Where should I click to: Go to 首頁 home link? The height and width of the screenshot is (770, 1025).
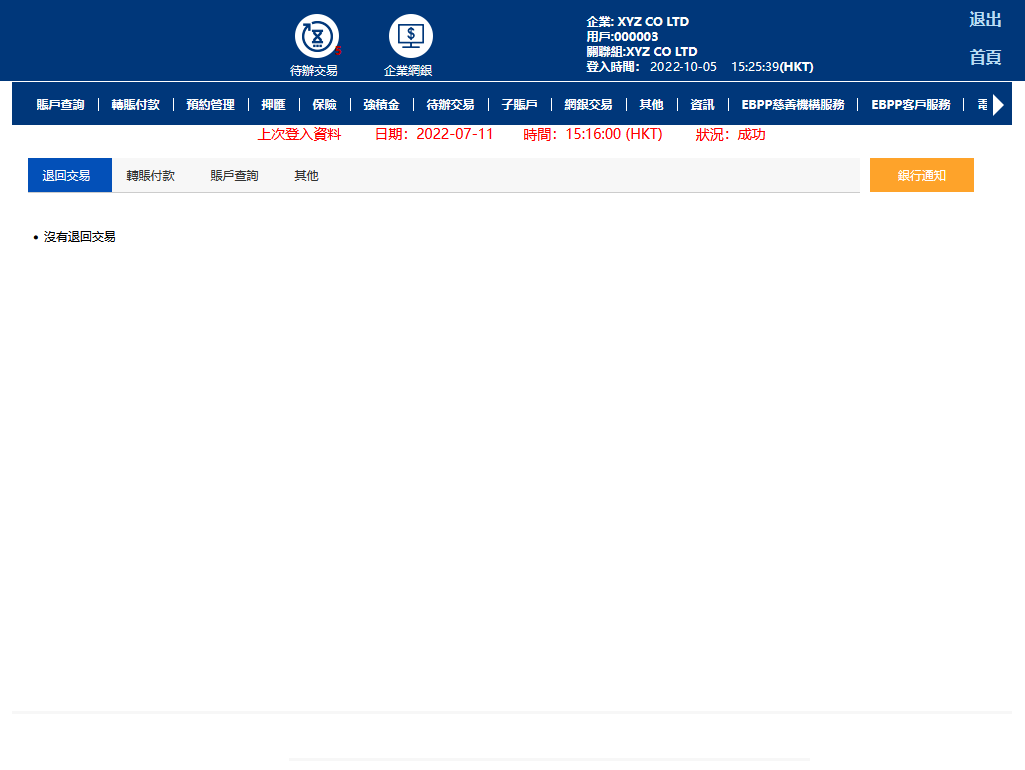pos(984,57)
